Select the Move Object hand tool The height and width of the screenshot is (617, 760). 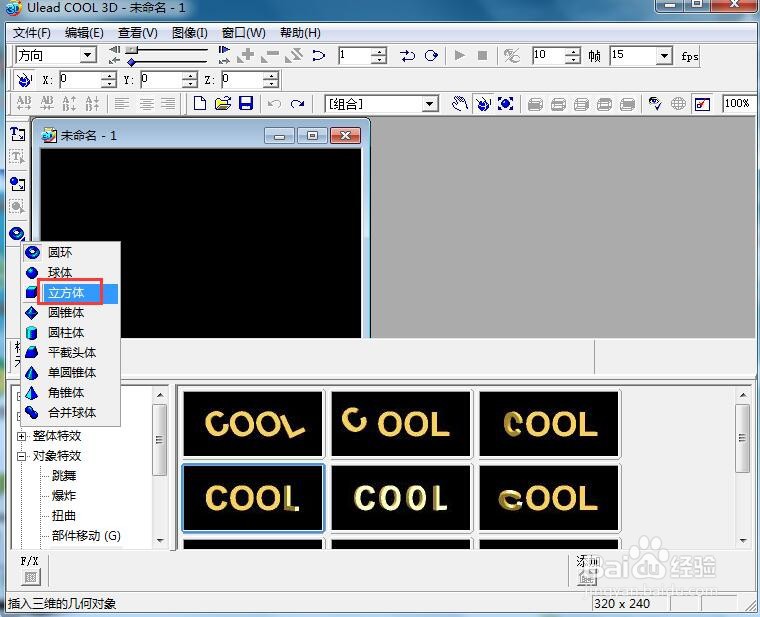(459, 104)
